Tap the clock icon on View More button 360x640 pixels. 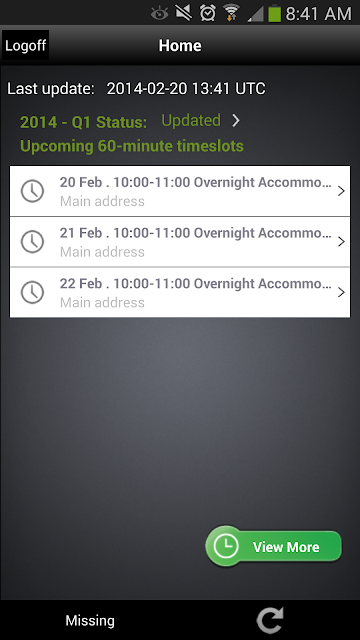pyautogui.click(x=225, y=546)
